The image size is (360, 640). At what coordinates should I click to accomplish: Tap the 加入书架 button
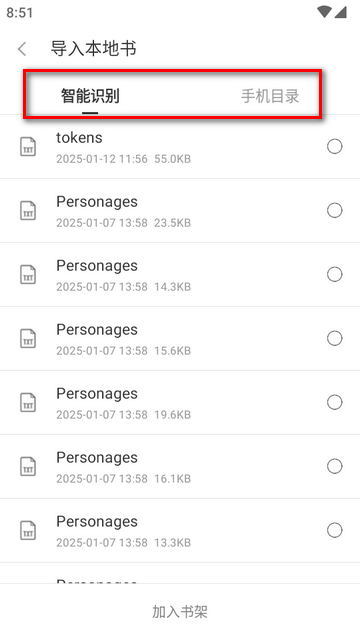tap(180, 612)
